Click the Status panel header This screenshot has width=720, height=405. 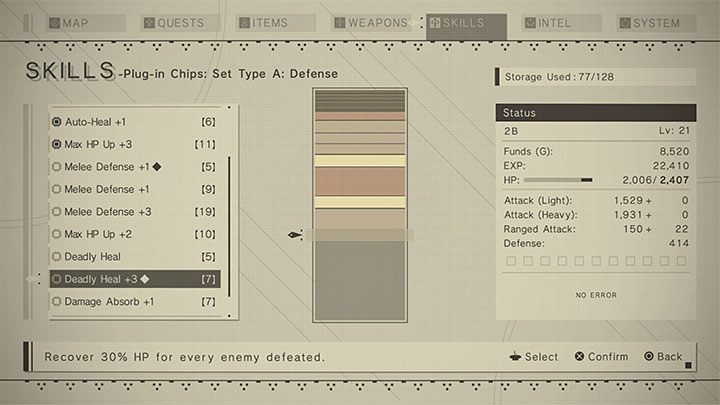[x=596, y=112]
